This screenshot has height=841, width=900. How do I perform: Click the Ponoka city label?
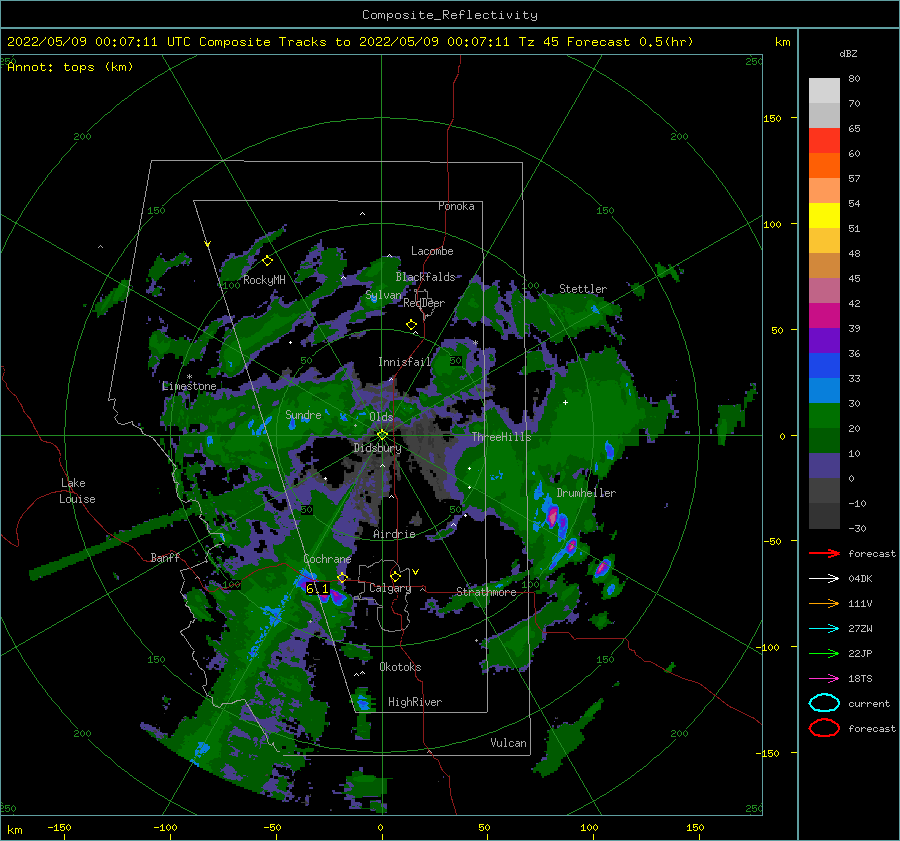(x=456, y=206)
